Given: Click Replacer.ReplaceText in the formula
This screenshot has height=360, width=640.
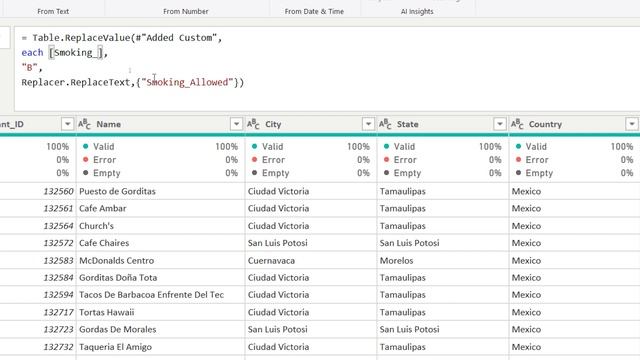Looking at the screenshot, I should tap(76, 82).
